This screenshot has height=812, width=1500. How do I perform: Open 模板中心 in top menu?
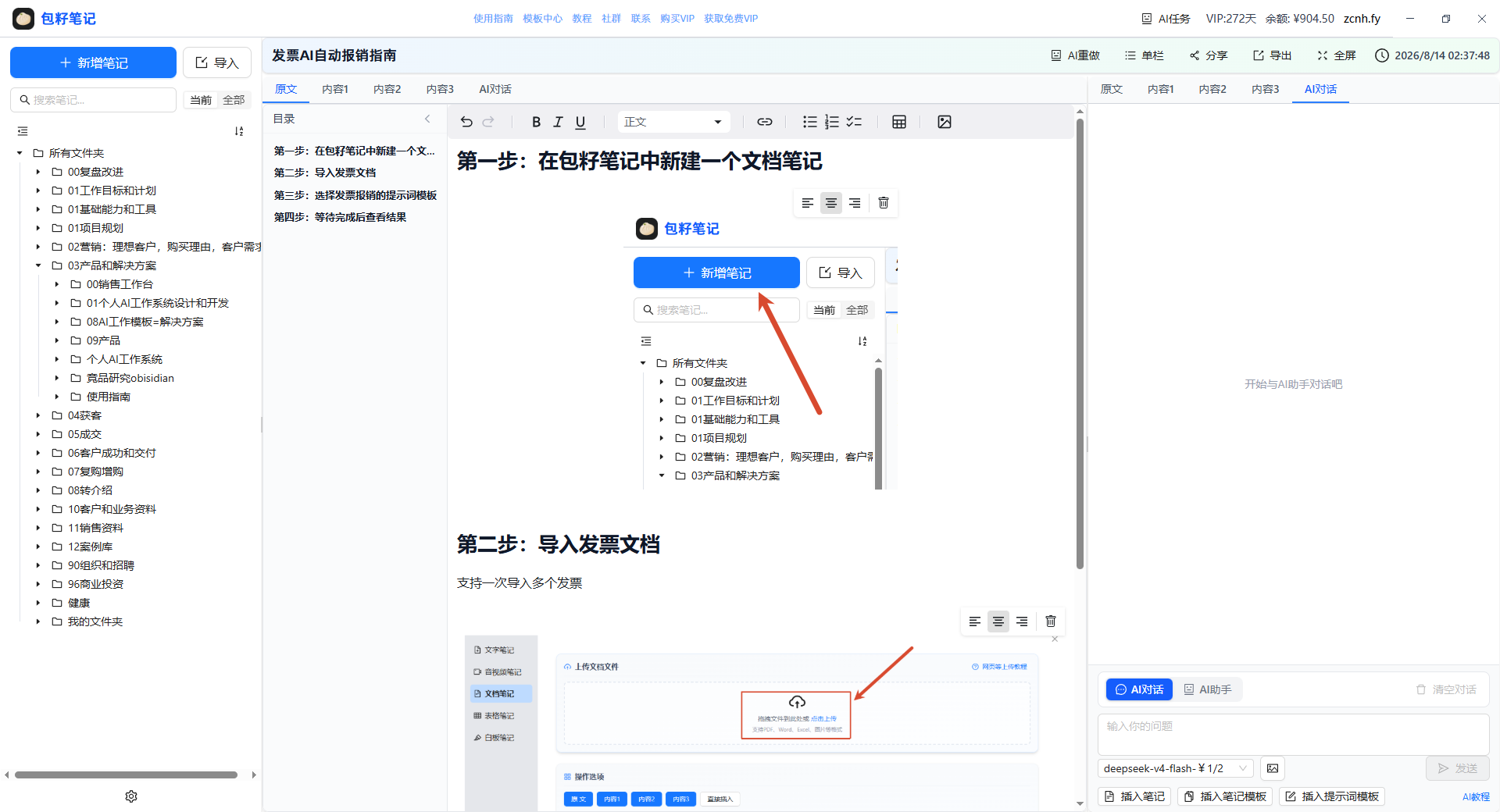[x=543, y=19]
